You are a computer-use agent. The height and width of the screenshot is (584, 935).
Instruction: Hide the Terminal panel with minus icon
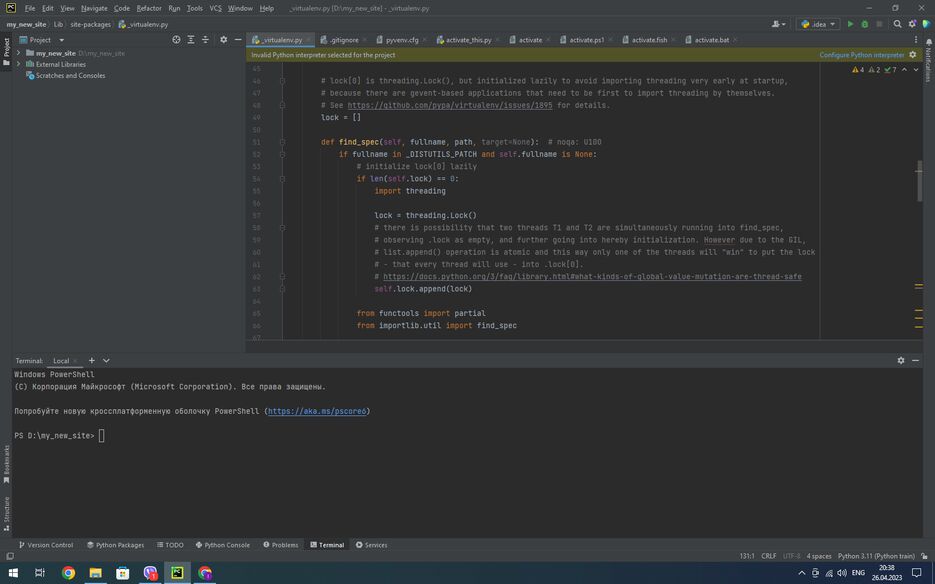click(915, 360)
